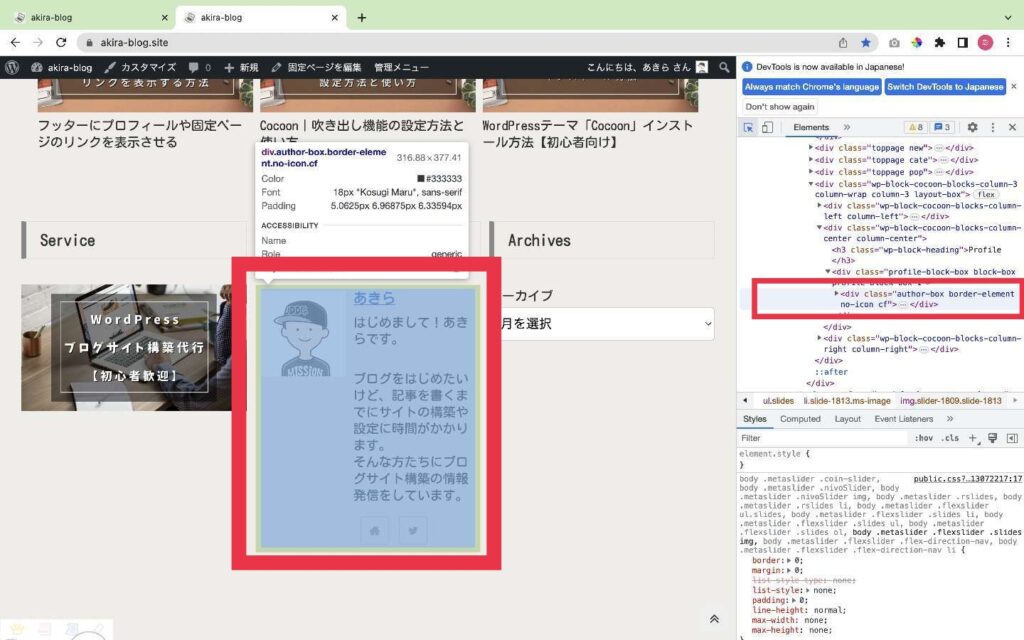Toggle element state with the :hov button
Screen dimensions: 1024x640
tap(923, 438)
